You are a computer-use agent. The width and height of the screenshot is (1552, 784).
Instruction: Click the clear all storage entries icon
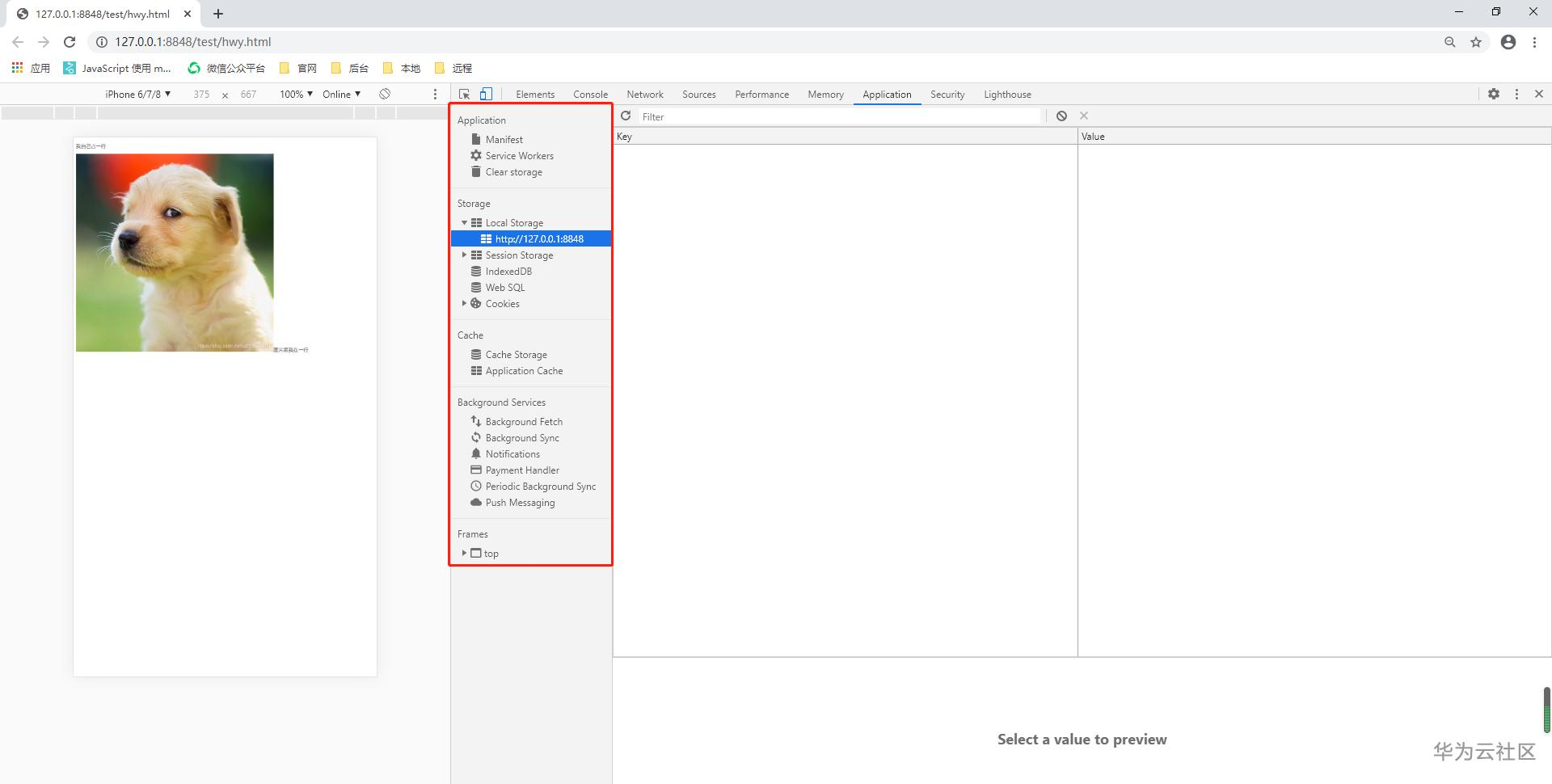(x=1061, y=116)
